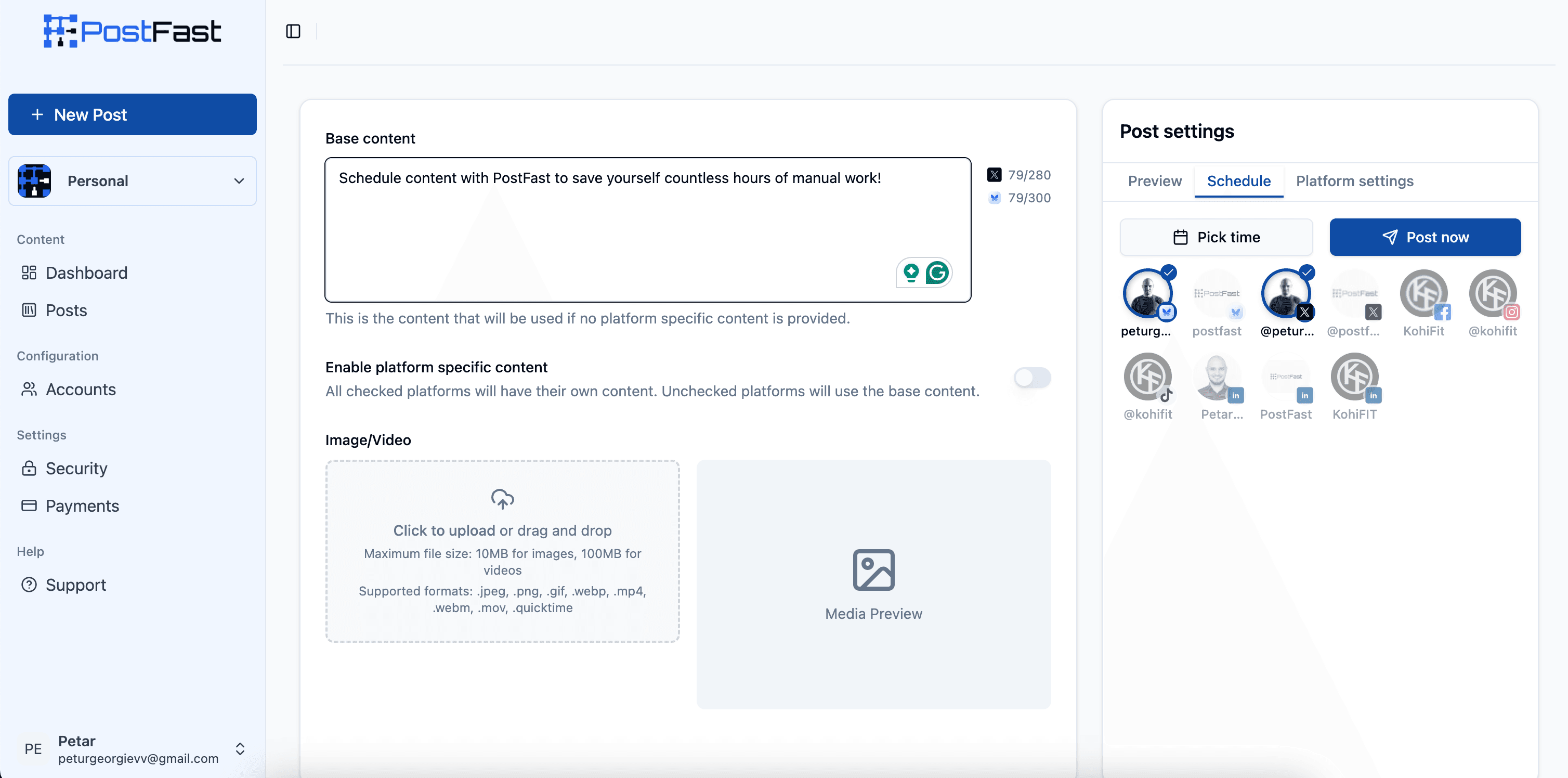Click the Media Preview panel
Screen dimensions: 1568x778
873,585
